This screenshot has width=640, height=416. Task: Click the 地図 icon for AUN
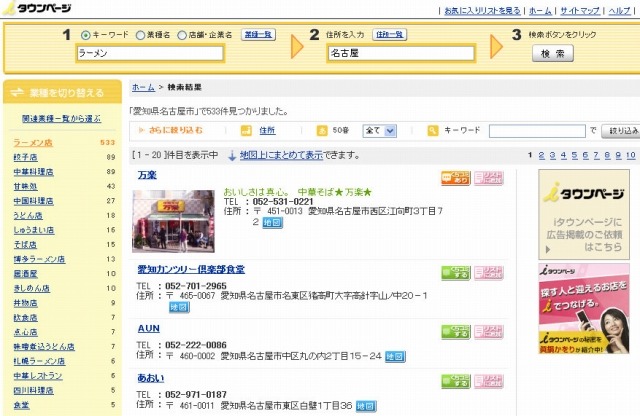point(395,356)
